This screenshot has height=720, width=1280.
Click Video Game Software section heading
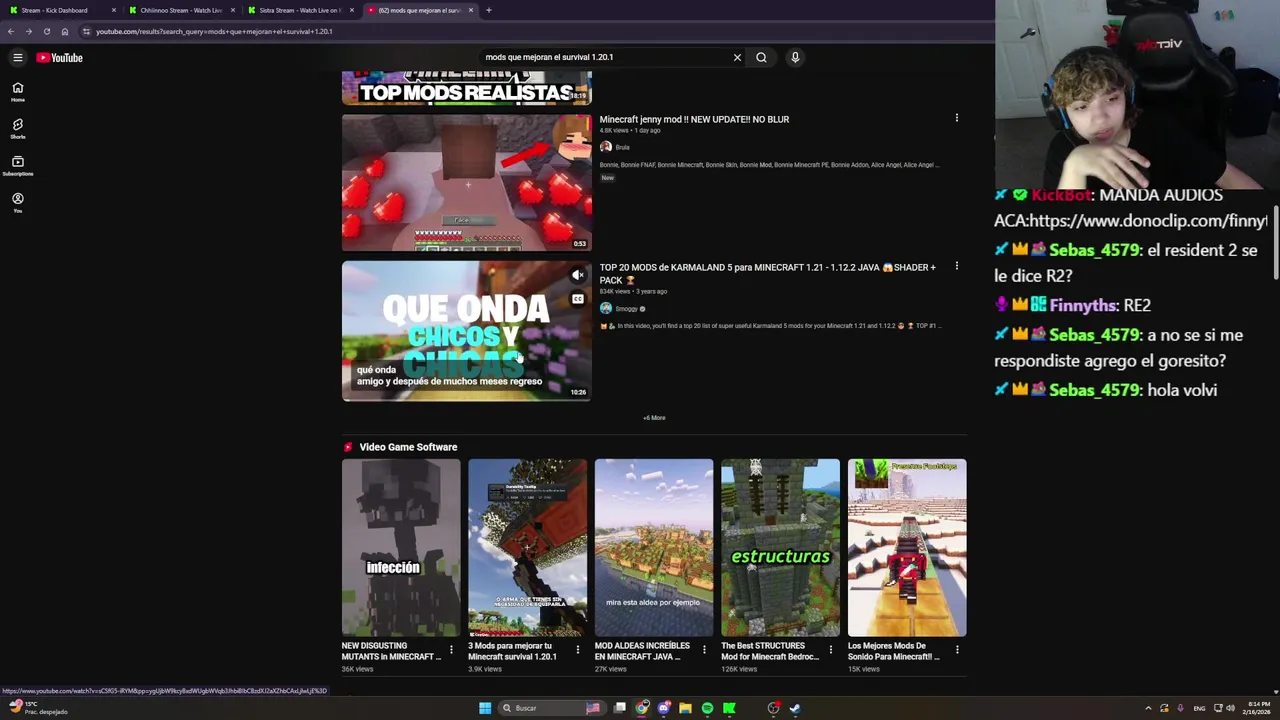[x=408, y=447]
